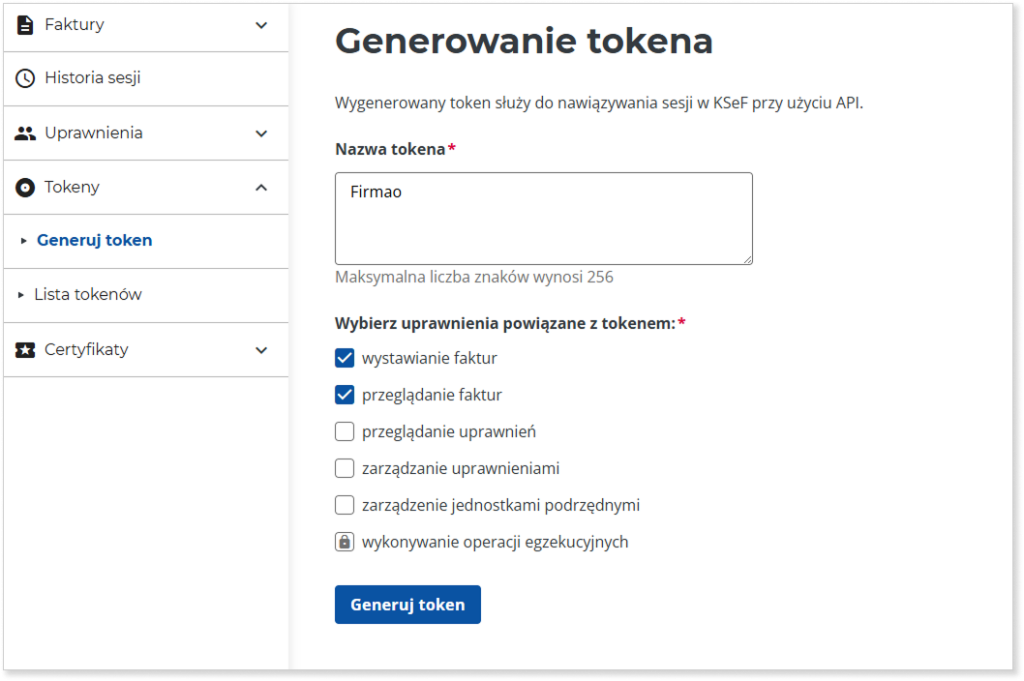This screenshot has width=1024, height=681.
Task: Click the Historia sesji clock icon
Action: (25, 78)
